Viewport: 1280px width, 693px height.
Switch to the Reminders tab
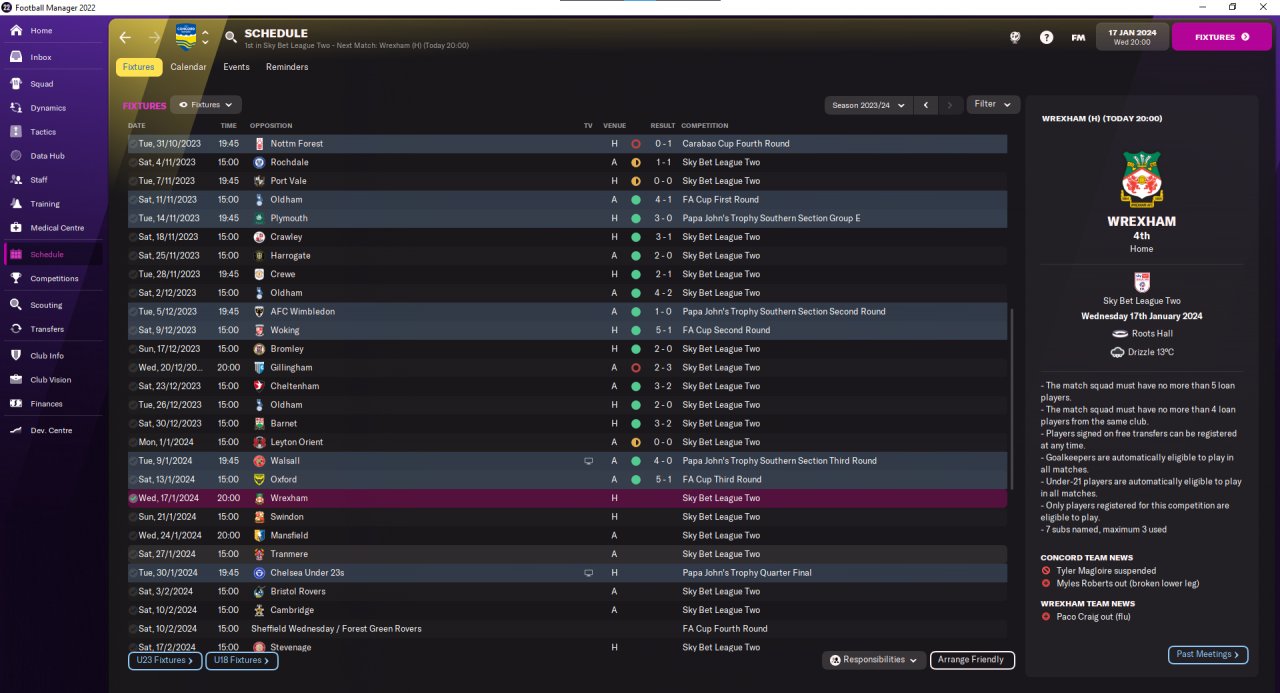click(x=287, y=67)
